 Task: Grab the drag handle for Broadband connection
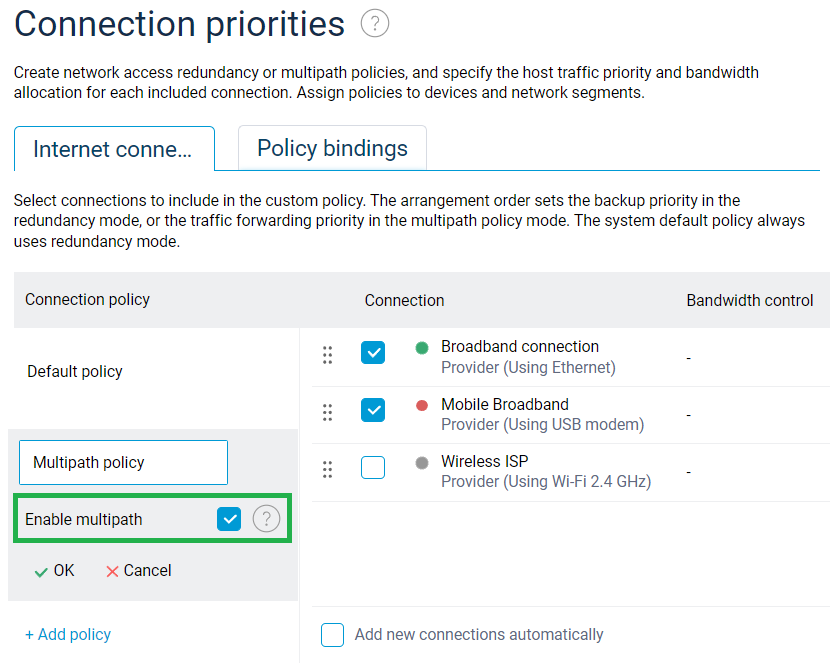[327, 355]
